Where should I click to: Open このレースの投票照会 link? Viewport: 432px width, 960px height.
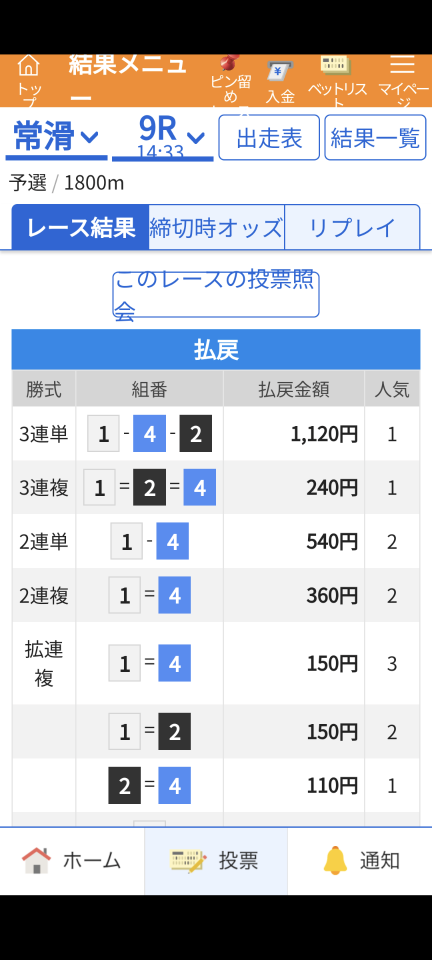(x=216, y=294)
